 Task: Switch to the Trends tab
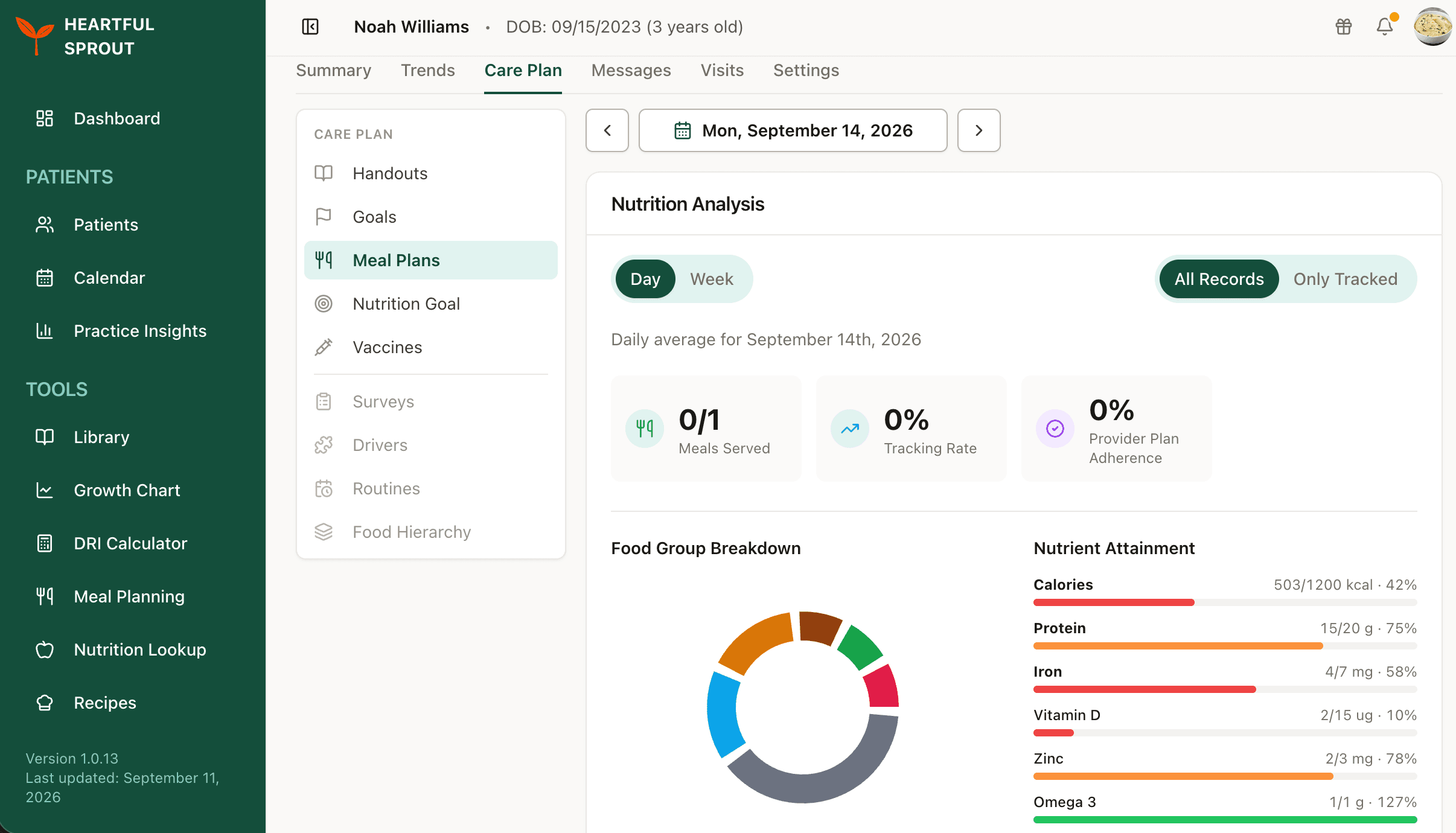428,71
